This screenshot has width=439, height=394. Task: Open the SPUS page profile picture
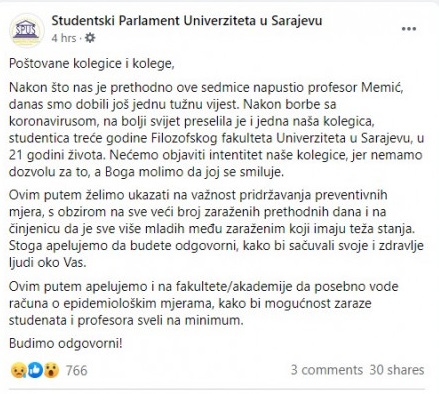coord(26,30)
